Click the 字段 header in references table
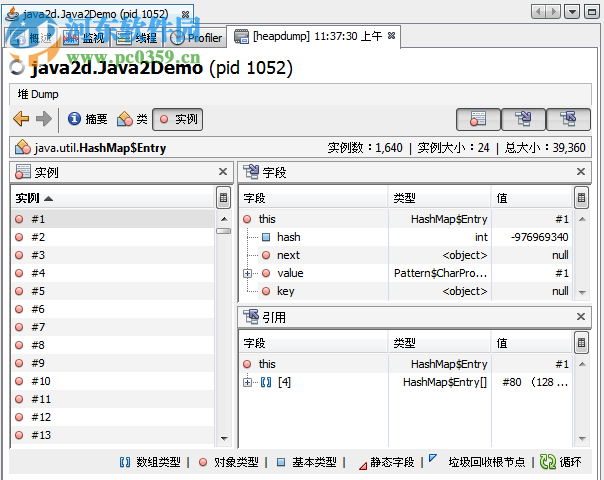 click(314, 343)
